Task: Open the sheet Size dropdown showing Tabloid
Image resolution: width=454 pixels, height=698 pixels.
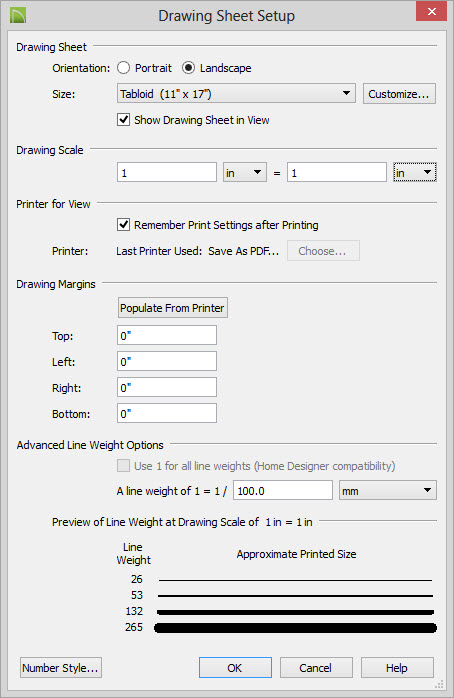Action: pyautogui.click(x=236, y=93)
